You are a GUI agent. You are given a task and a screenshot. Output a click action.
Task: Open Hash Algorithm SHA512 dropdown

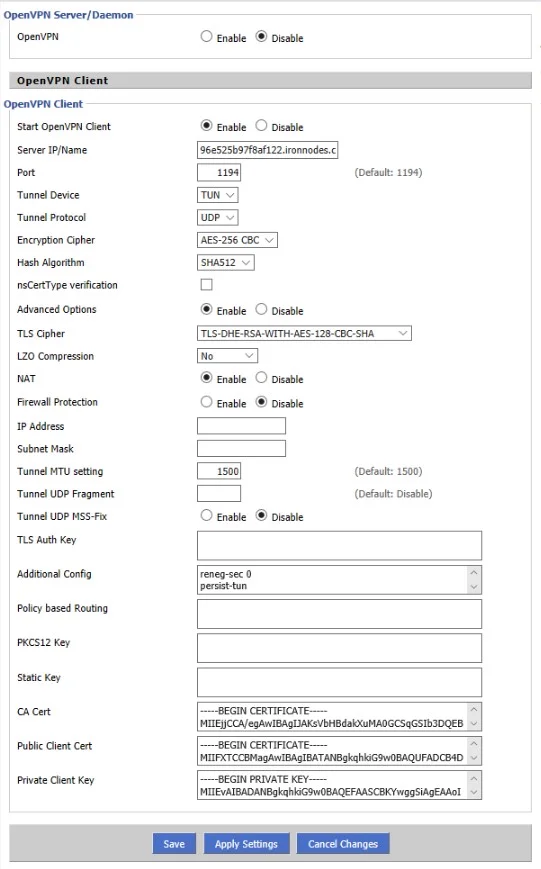(x=226, y=262)
